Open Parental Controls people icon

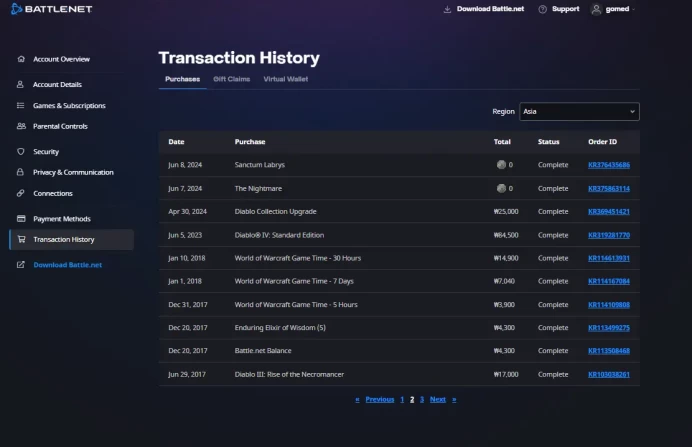click(21, 126)
